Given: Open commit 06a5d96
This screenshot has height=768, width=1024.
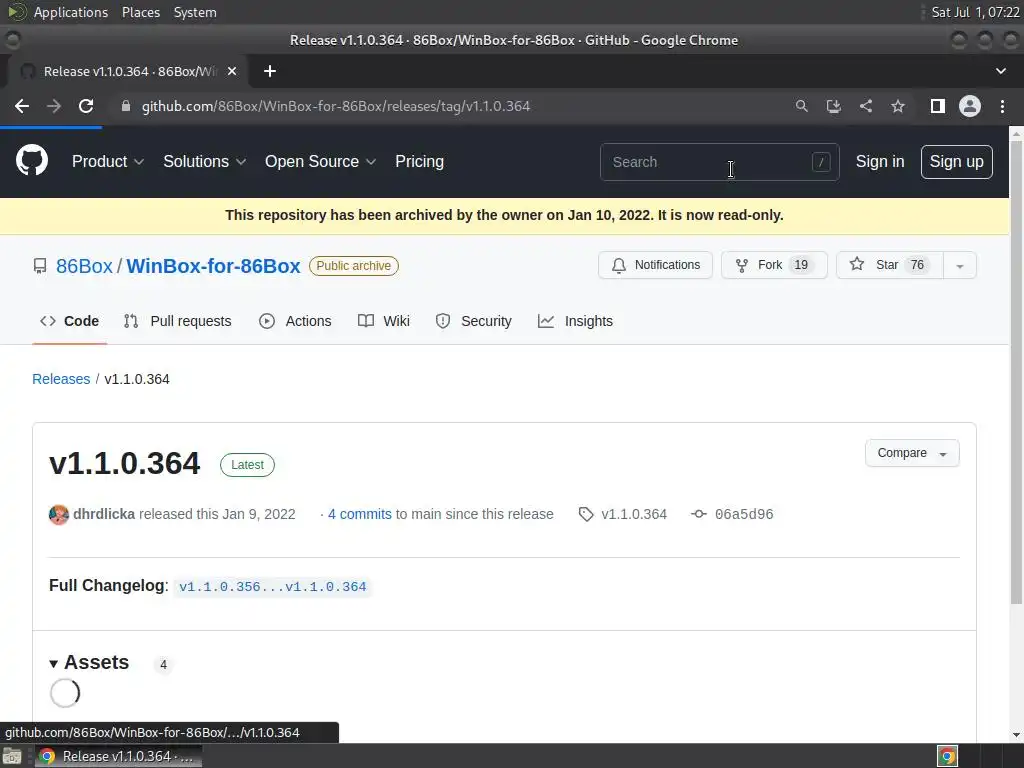Looking at the screenshot, I should point(744,515).
